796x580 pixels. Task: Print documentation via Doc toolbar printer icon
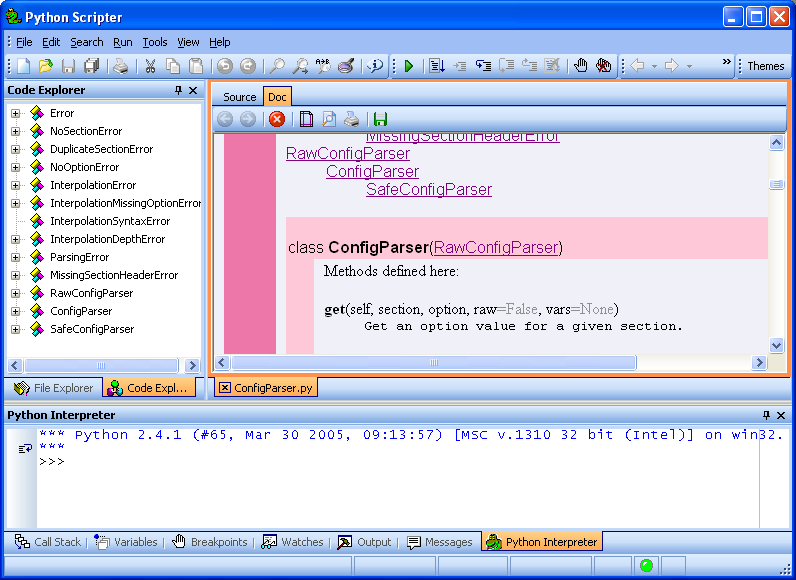tap(351, 119)
